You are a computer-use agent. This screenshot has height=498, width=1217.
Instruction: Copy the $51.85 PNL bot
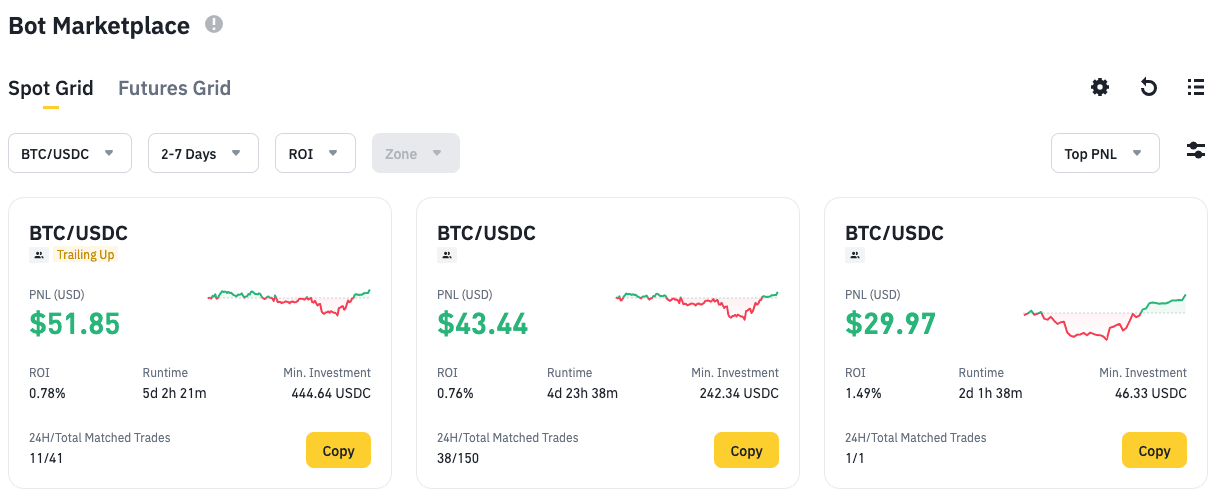[338, 451]
